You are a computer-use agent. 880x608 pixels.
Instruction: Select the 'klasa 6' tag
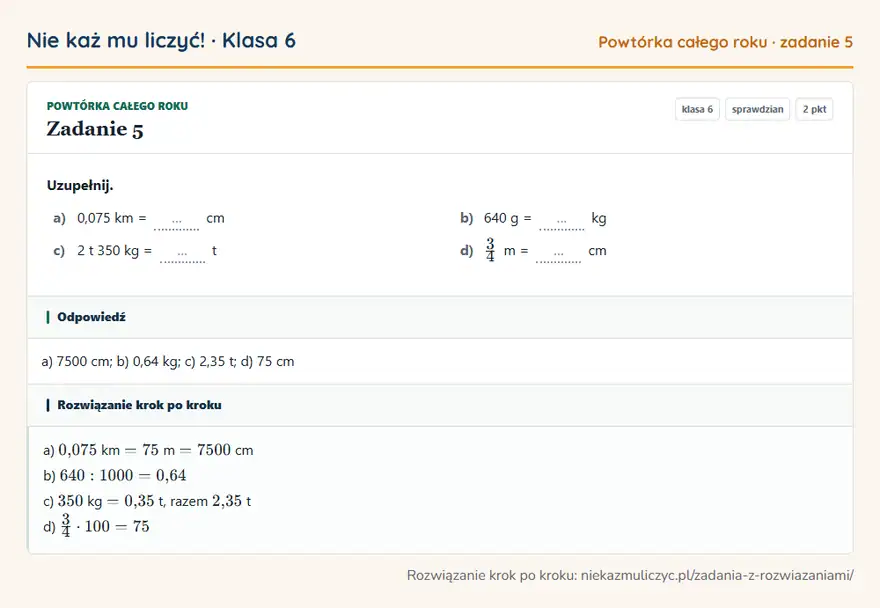(x=697, y=109)
